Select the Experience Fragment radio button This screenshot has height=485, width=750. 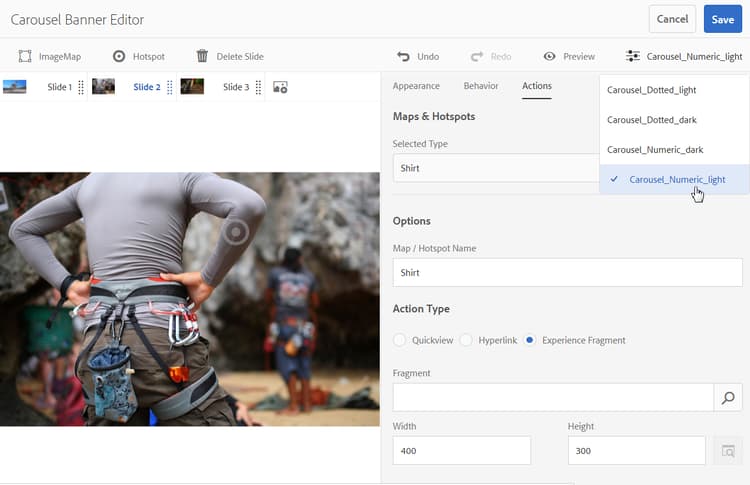529,340
